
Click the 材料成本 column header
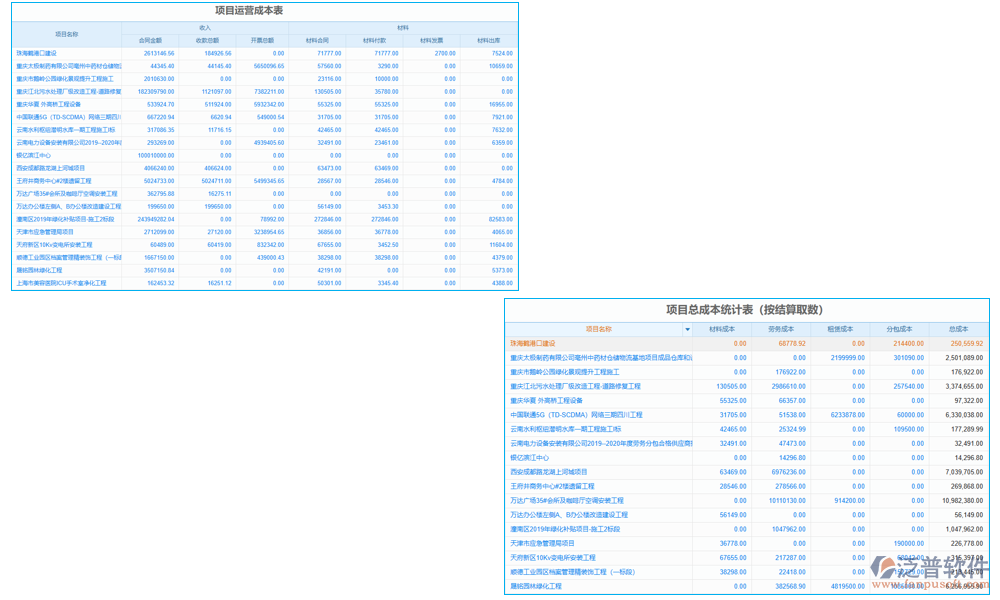(x=722, y=330)
